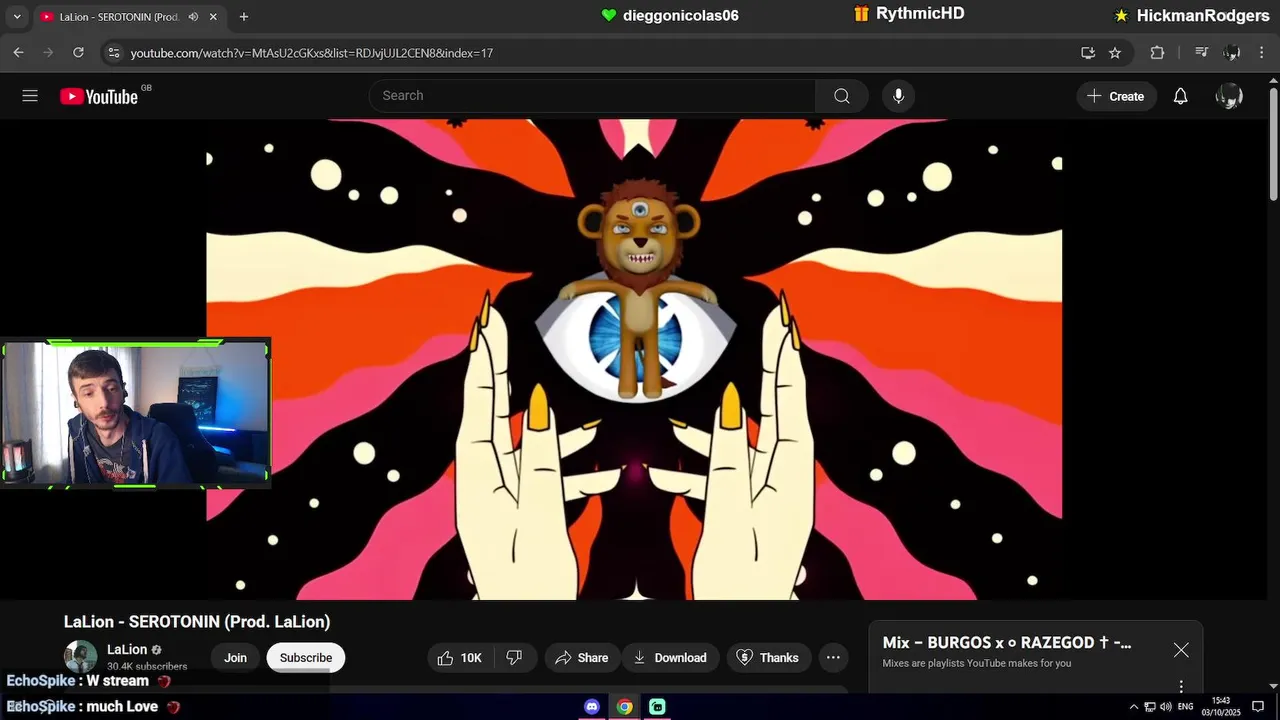The image size is (1280, 720).
Task: Click the SEROTONIN video player
Action: 634,360
